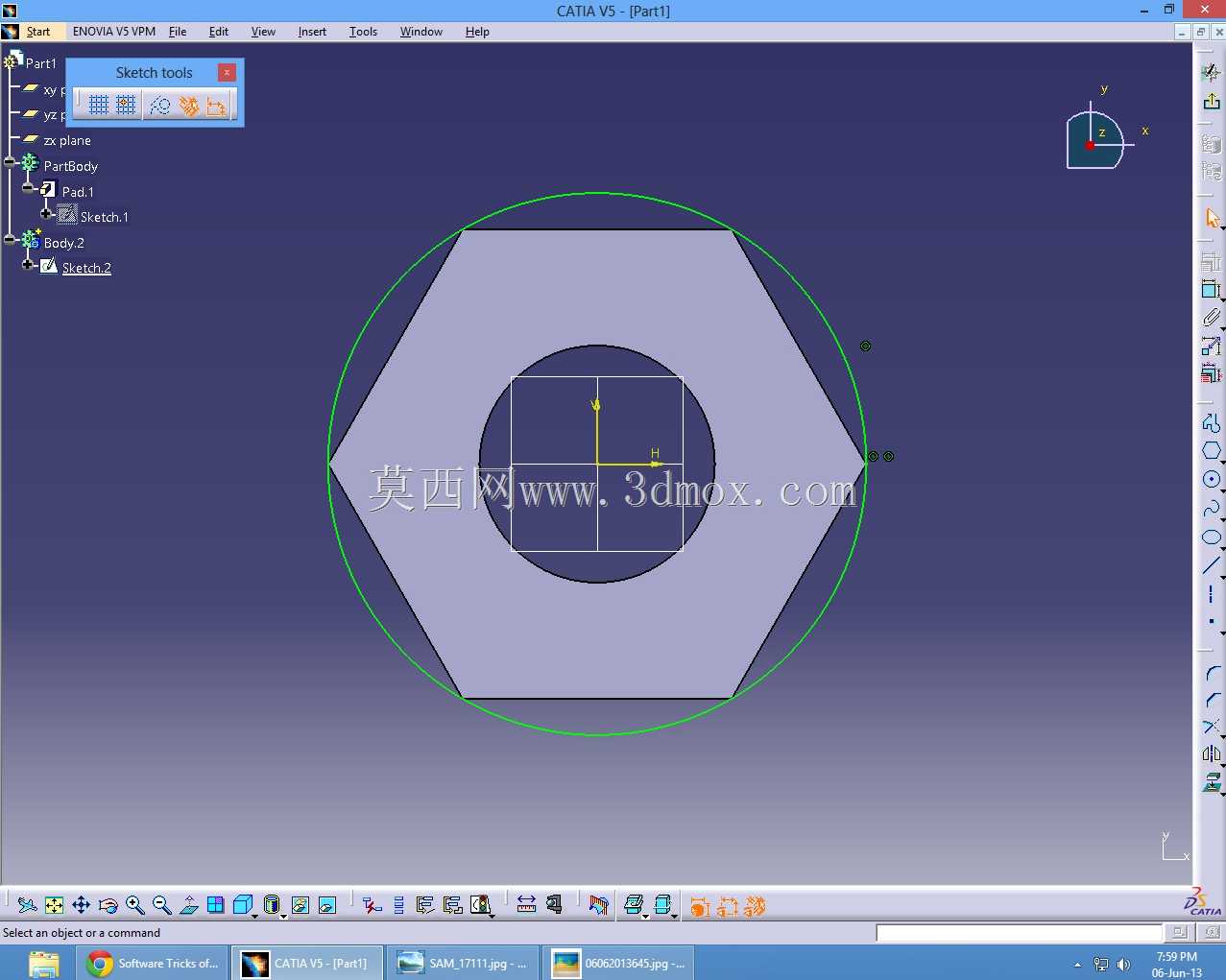Viewport: 1226px width, 980px height.
Task: Click the Normal View icon
Action: pos(189,905)
